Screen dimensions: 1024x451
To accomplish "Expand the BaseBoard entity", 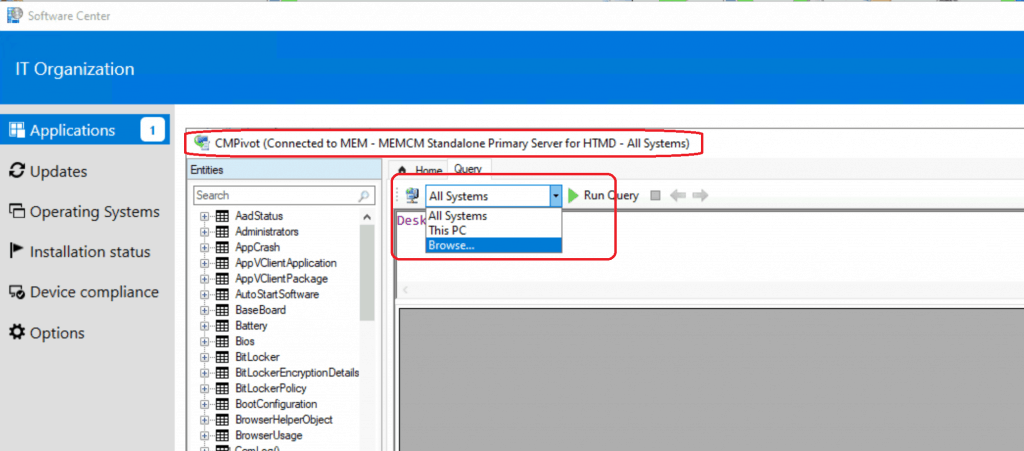I will (x=204, y=310).
